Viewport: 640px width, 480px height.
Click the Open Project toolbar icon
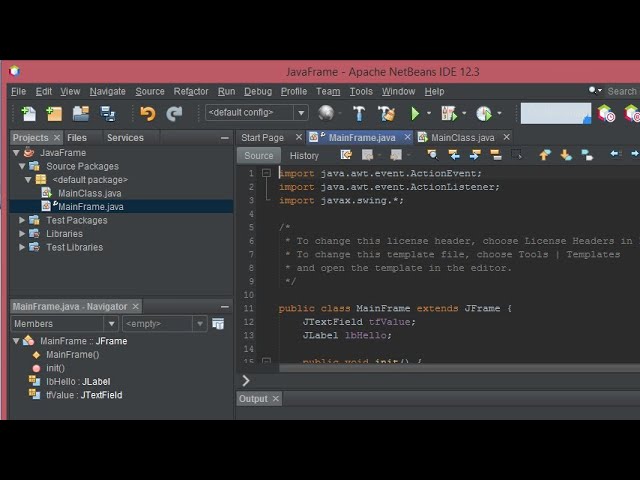click(81, 113)
